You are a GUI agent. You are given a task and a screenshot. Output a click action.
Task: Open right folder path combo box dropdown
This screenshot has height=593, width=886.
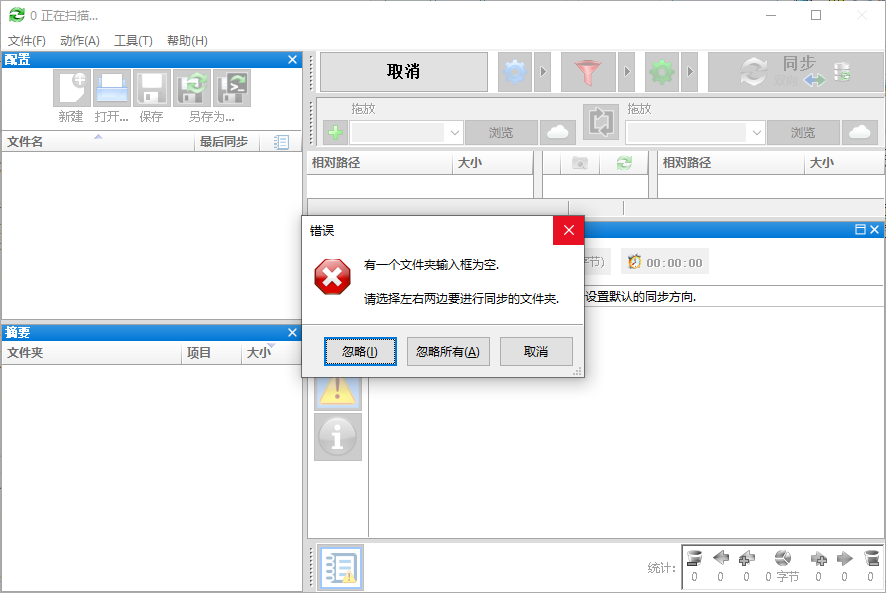click(757, 133)
